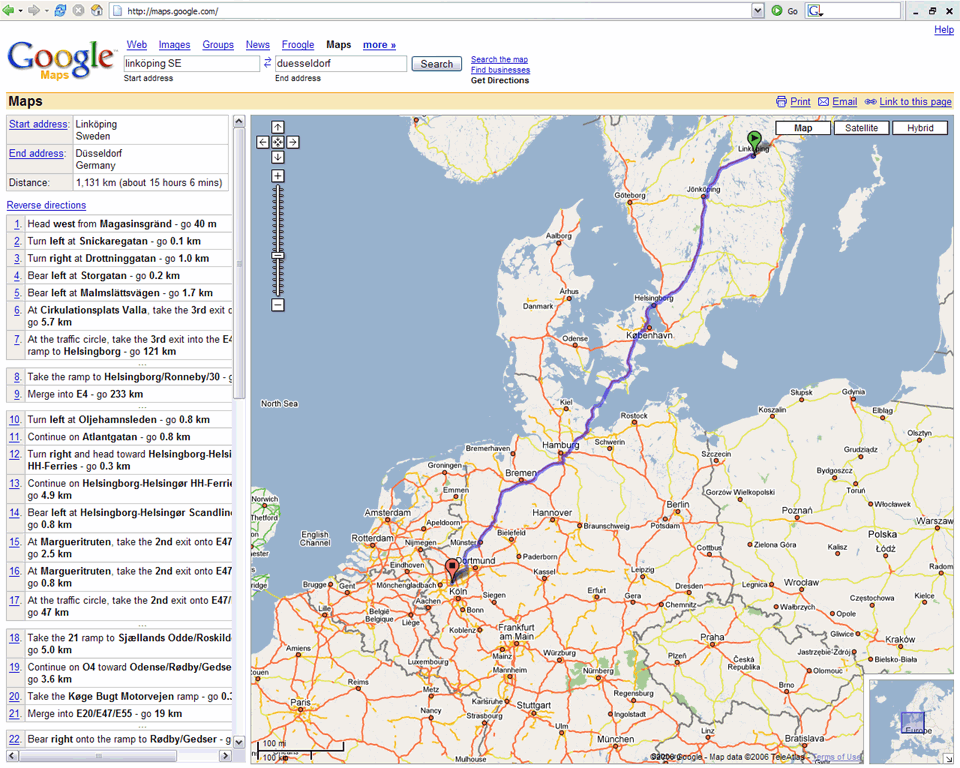This screenshot has height=768, width=960.
Task: Zoom in with plus button
Action: [x=278, y=176]
